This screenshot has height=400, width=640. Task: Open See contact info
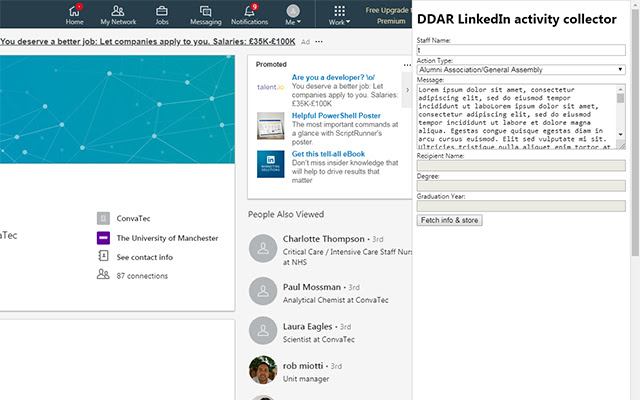144,257
